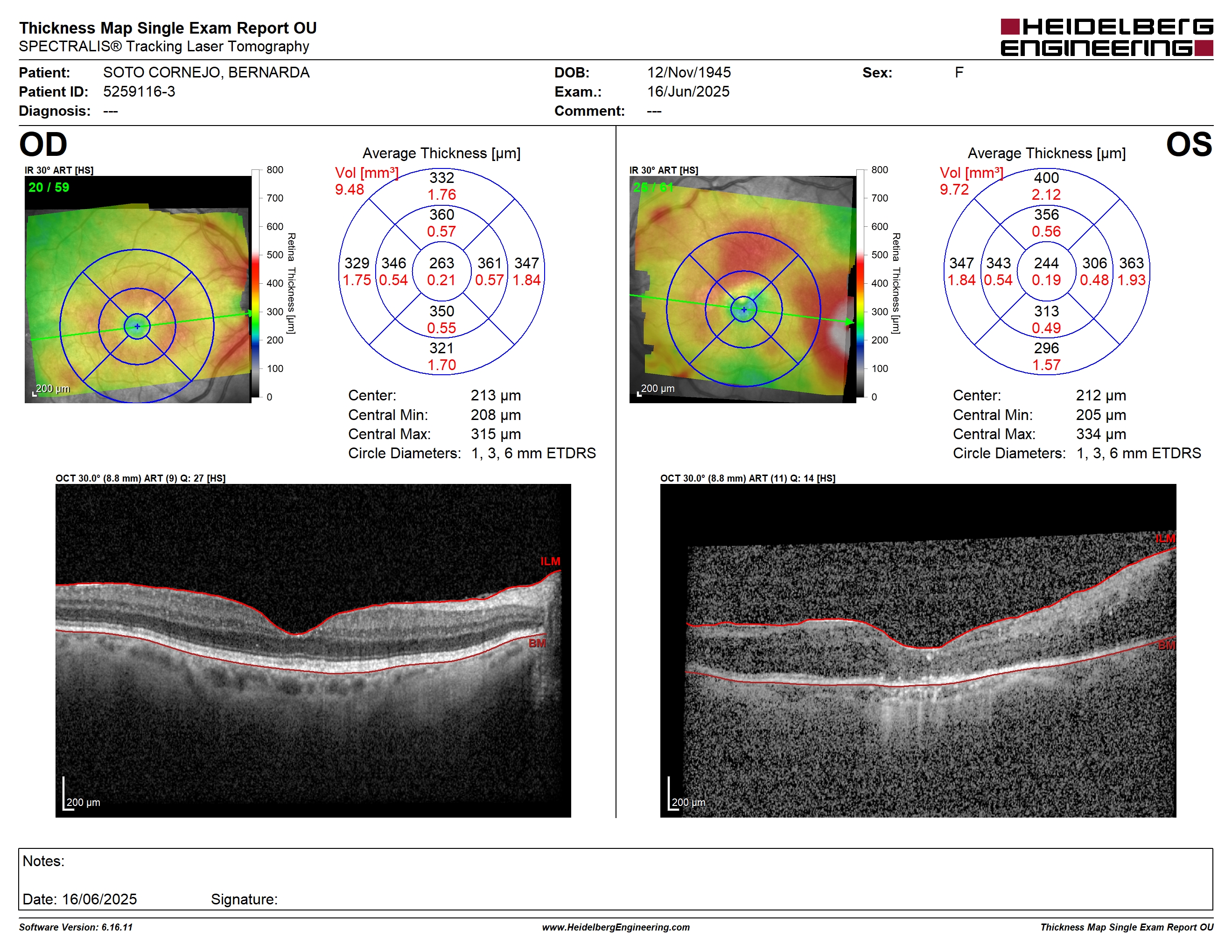Click Software Version: 6.16.11 footer text
1232x952 pixels.
point(76,927)
